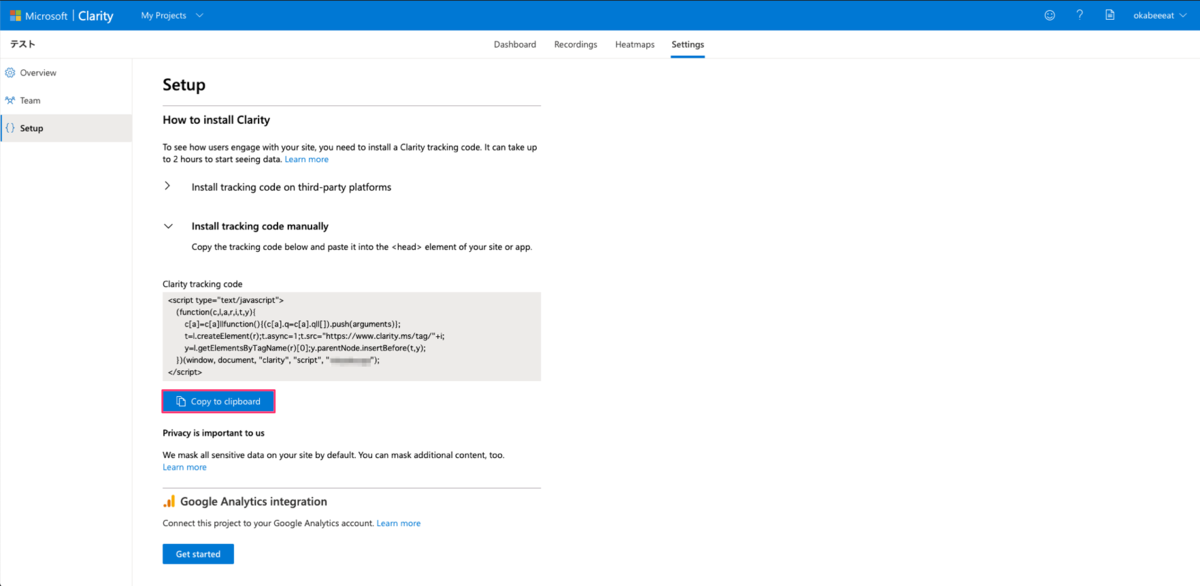Open Learn more link under privacy text

(185, 468)
